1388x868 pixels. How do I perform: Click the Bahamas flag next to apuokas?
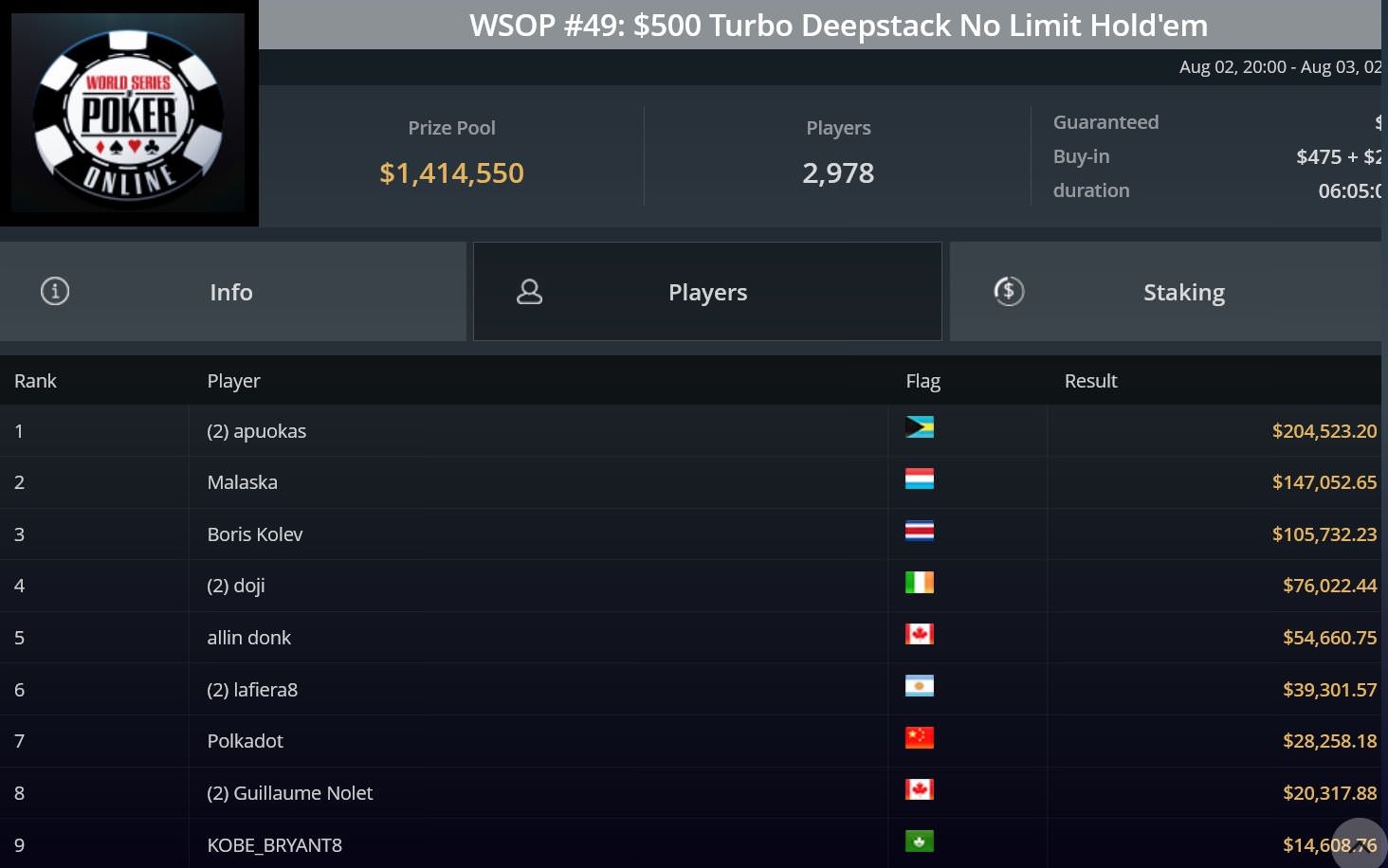point(920,427)
